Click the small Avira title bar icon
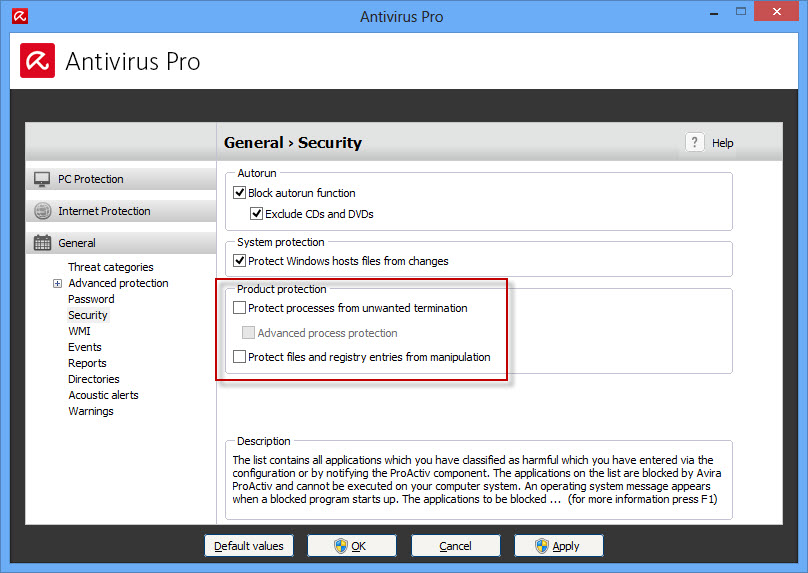Viewport: 808px width, 573px height. click(x=20, y=16)
